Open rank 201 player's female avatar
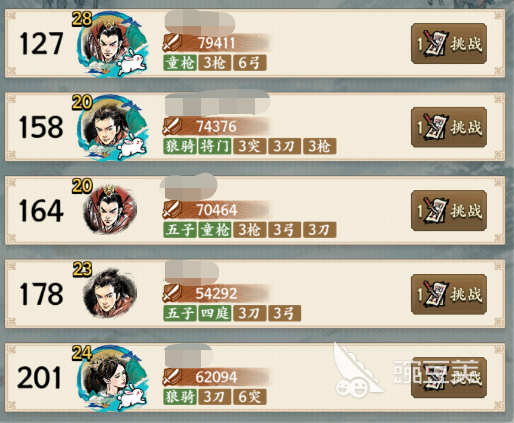The width and height of the screenshot is (514, 423). click(x=112, y=378)
